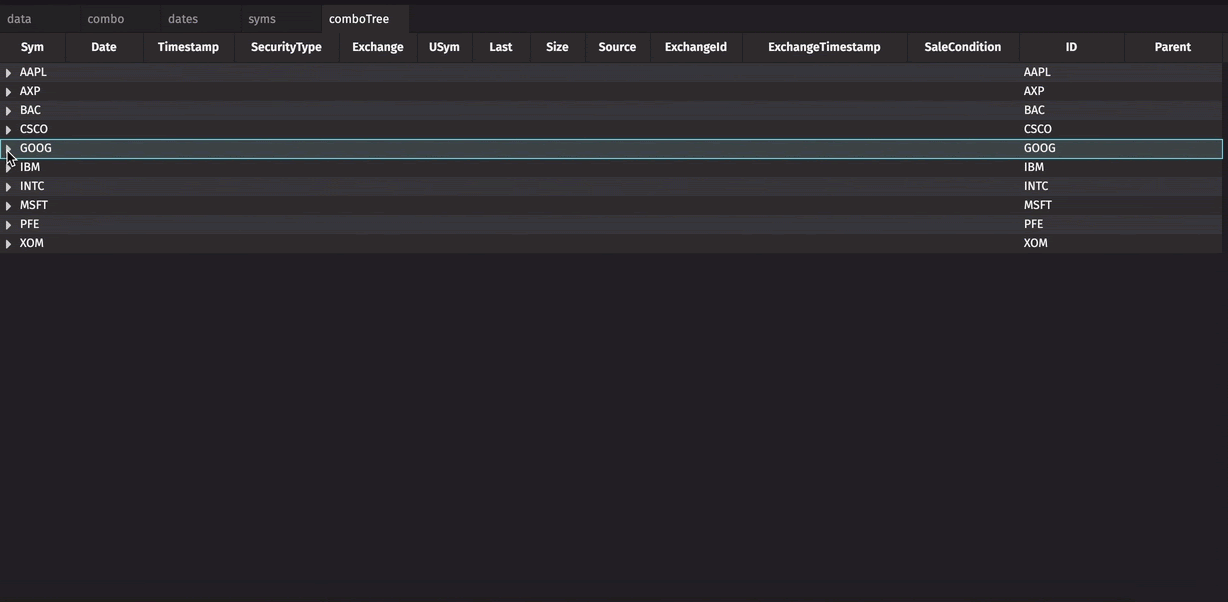Click the AAPL cell in ID column

[x=1071, y=72]
